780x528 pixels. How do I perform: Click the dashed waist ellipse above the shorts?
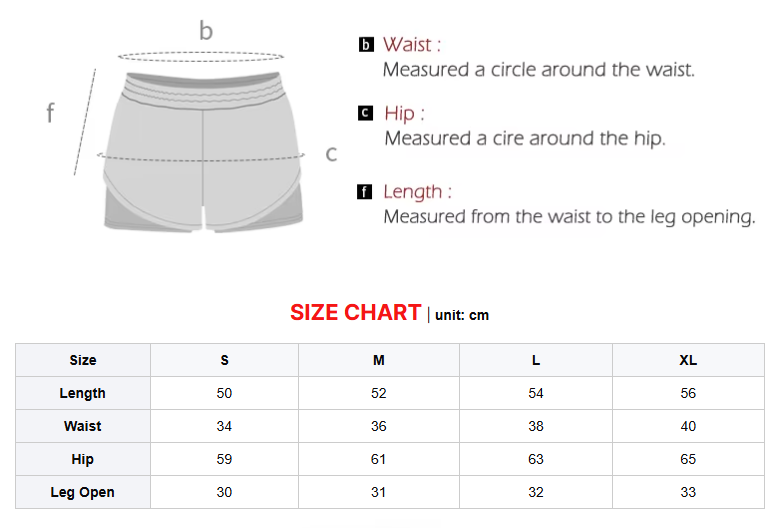pos(205,57)
